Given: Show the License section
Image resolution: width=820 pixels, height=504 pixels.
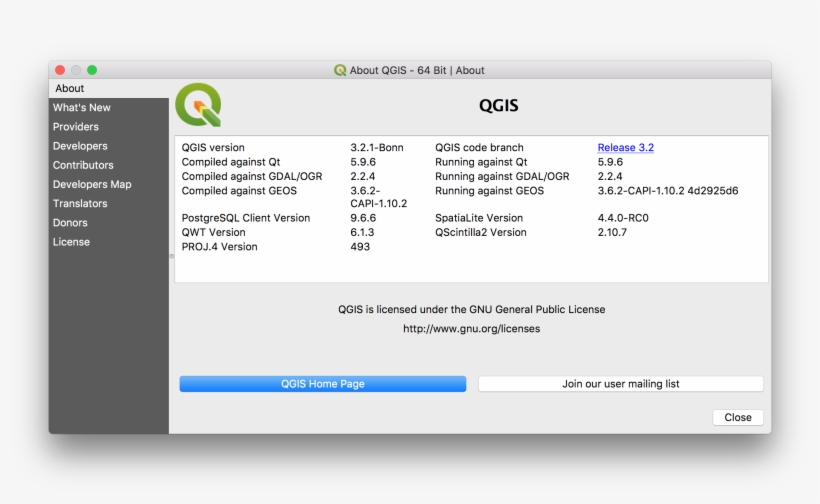Looking at the screenshot, I should click(109, 242).
